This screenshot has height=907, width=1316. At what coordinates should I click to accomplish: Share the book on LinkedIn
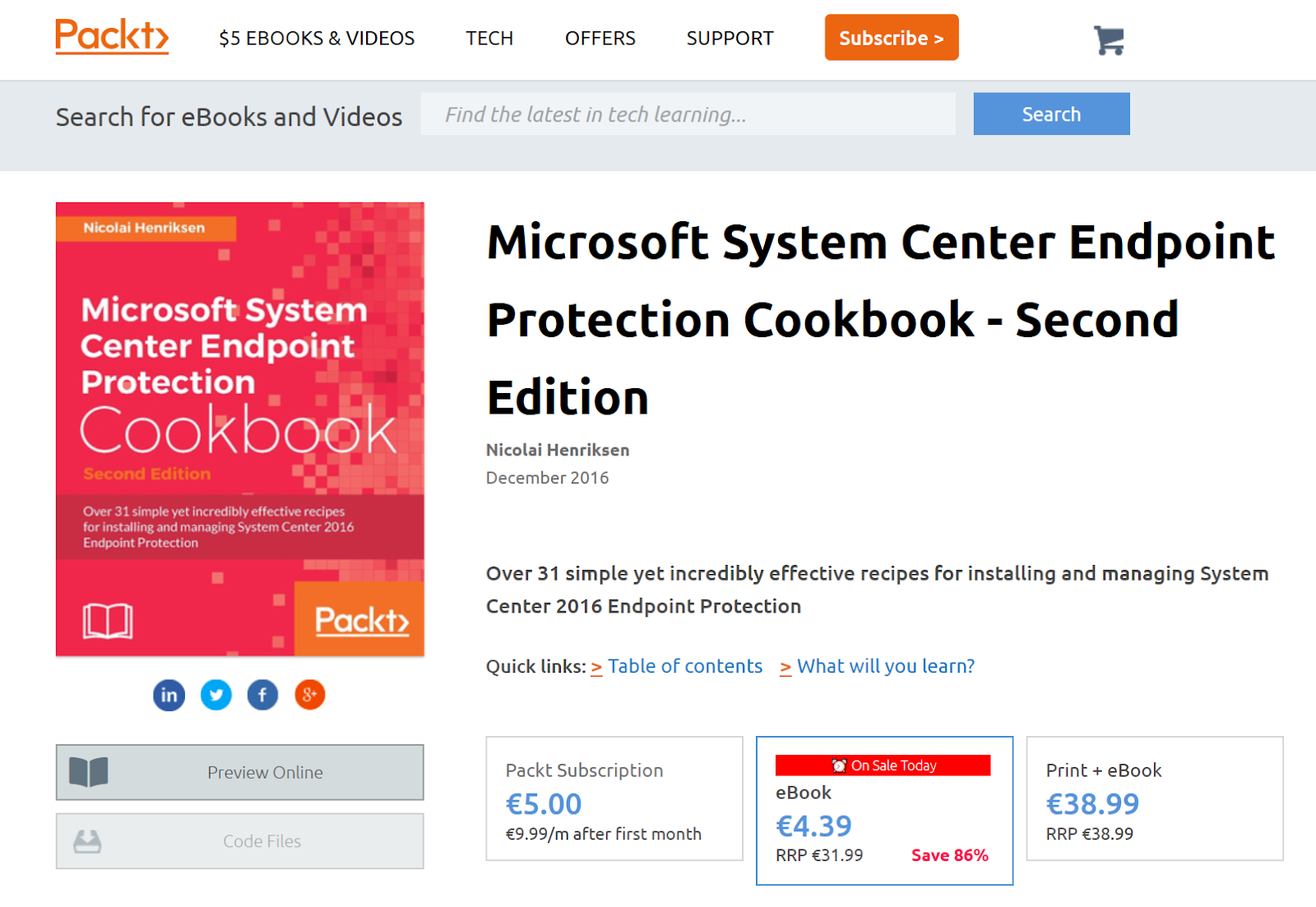(169, 695)
